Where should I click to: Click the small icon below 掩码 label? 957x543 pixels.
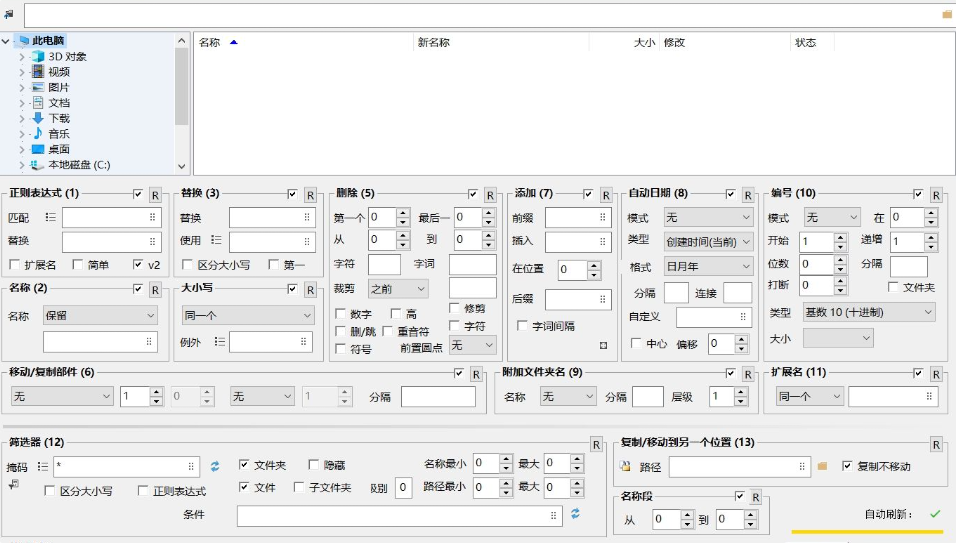[x=13, y=484]
